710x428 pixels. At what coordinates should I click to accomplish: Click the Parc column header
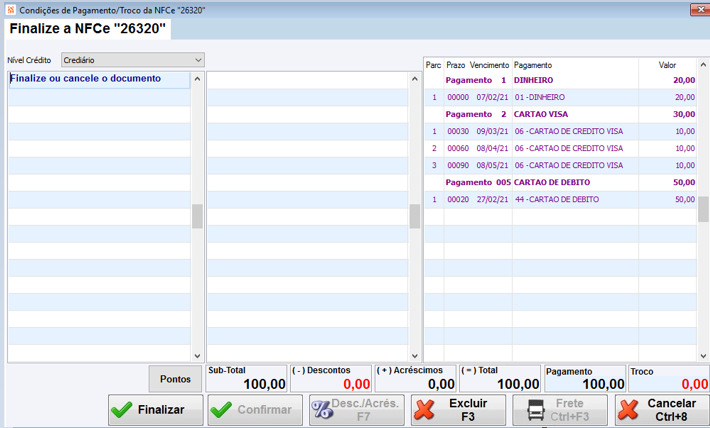point(433,65)
